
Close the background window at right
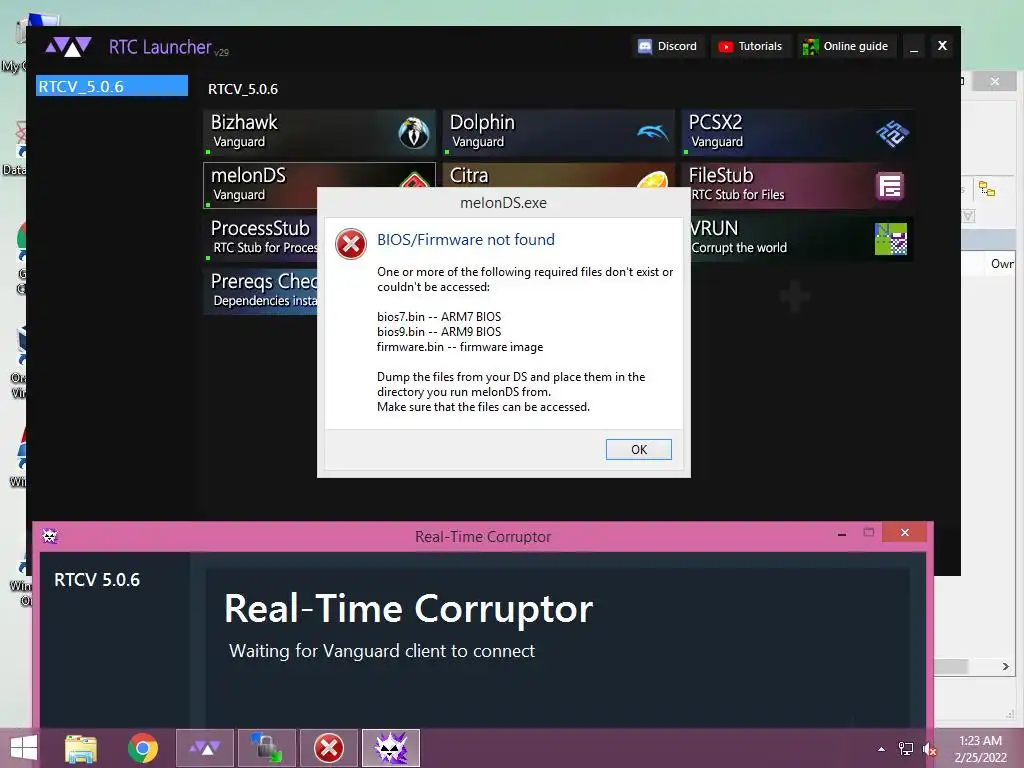point(995,82)
